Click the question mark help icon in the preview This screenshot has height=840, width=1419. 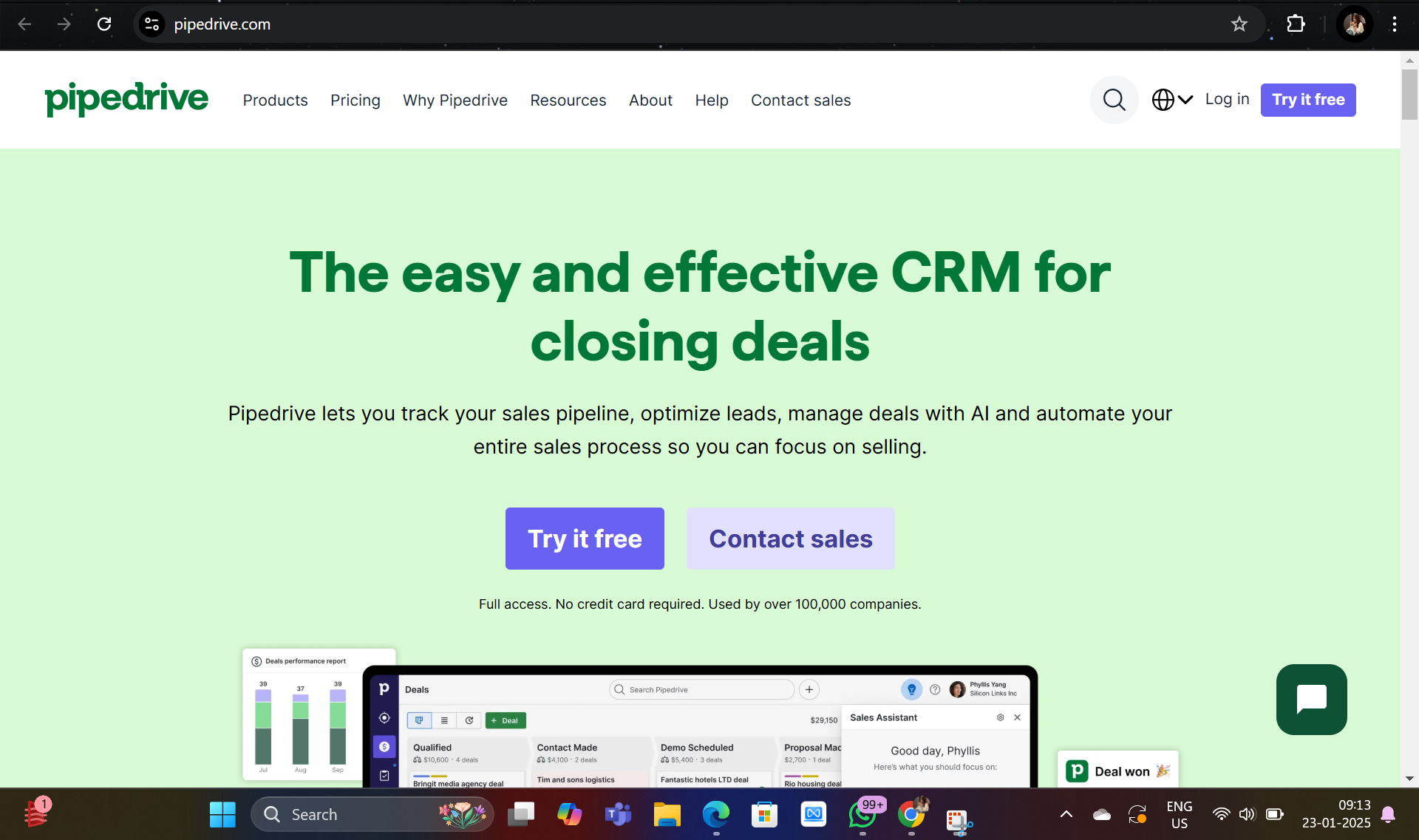(x=934, y=689)
